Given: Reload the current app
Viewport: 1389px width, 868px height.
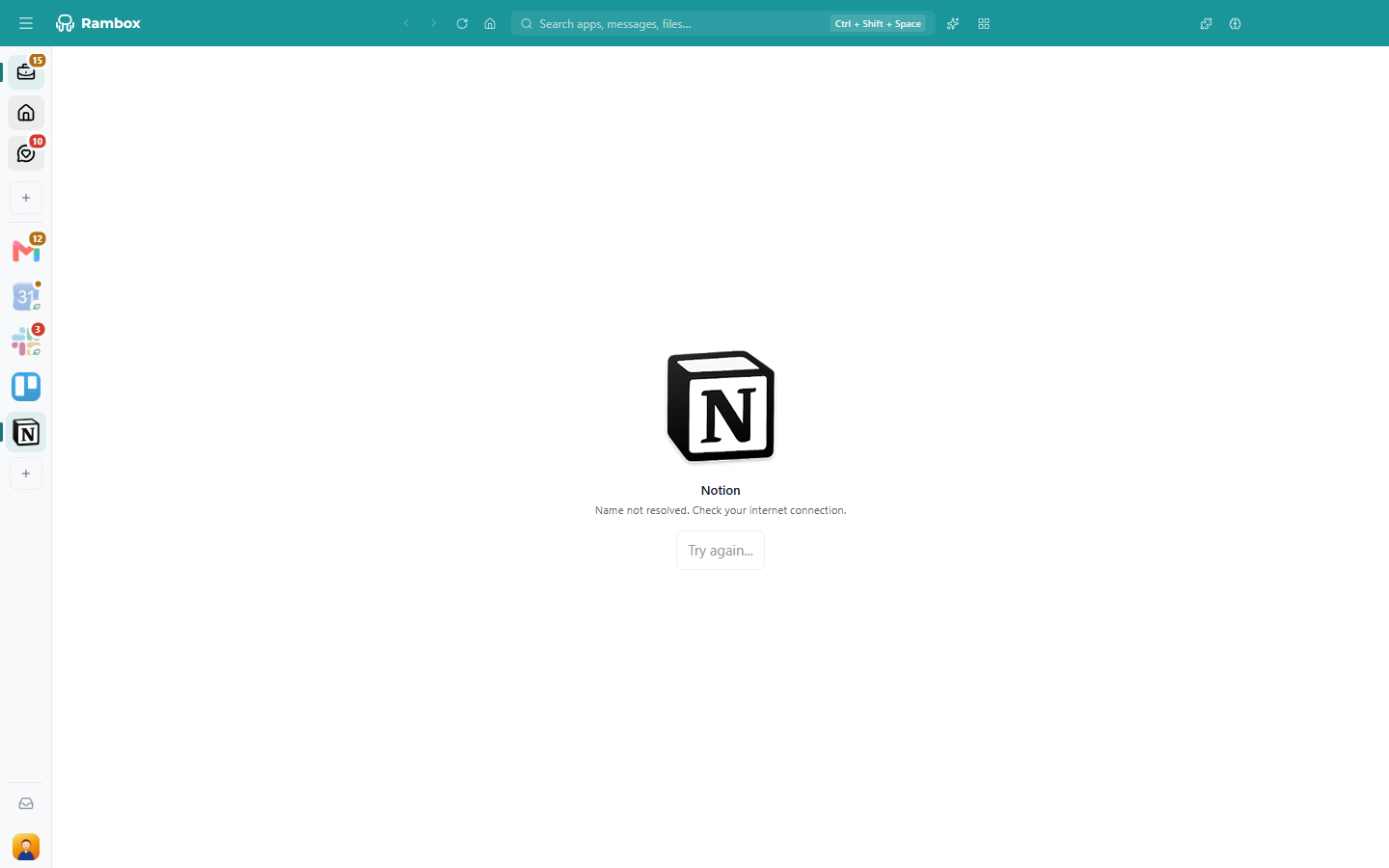Looking at the screenshot, I should pyautogui.click(x=462, y=23).
